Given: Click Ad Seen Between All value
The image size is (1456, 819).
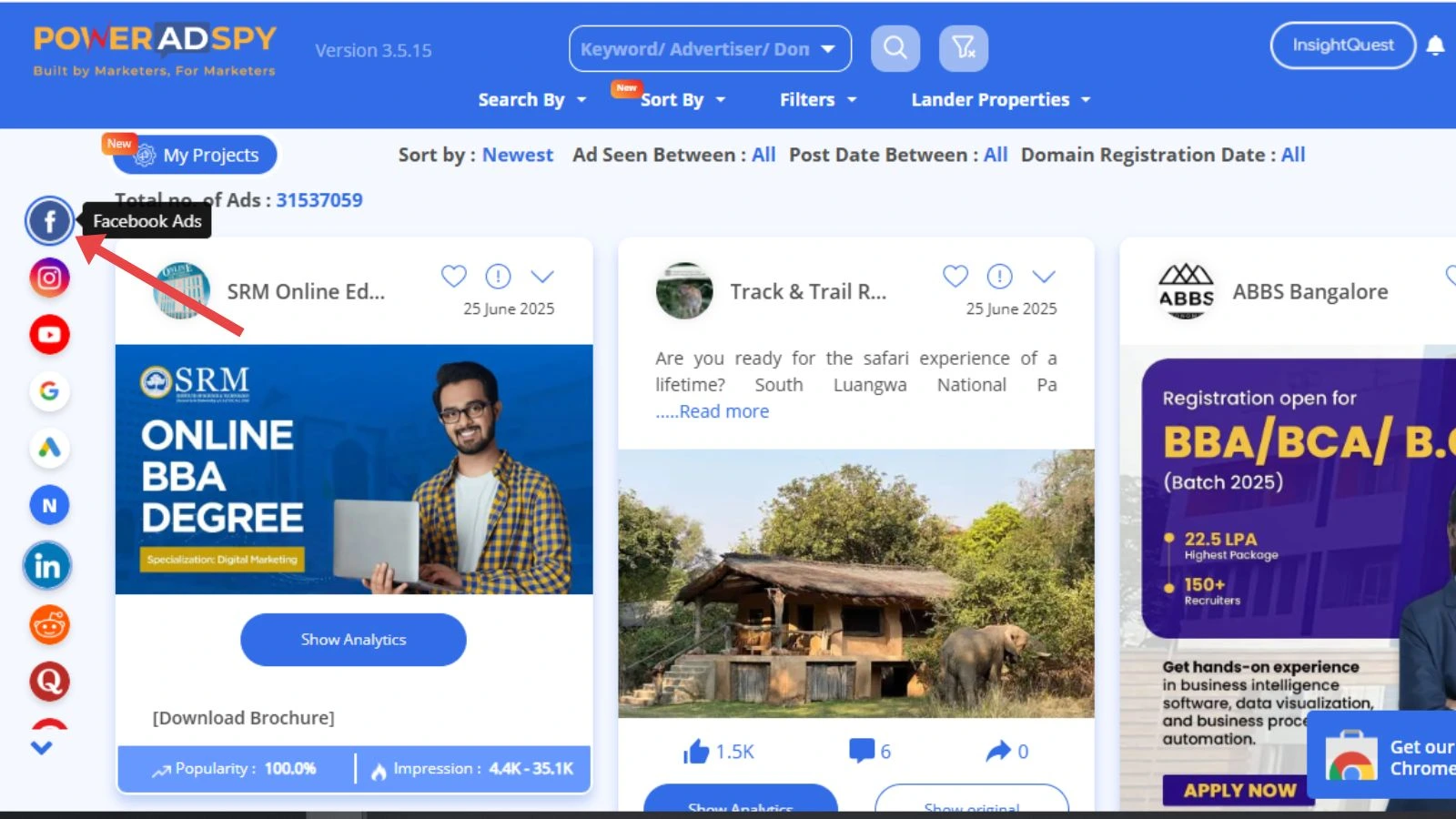Looking at the screenshot, I should [x=763, y=156].
